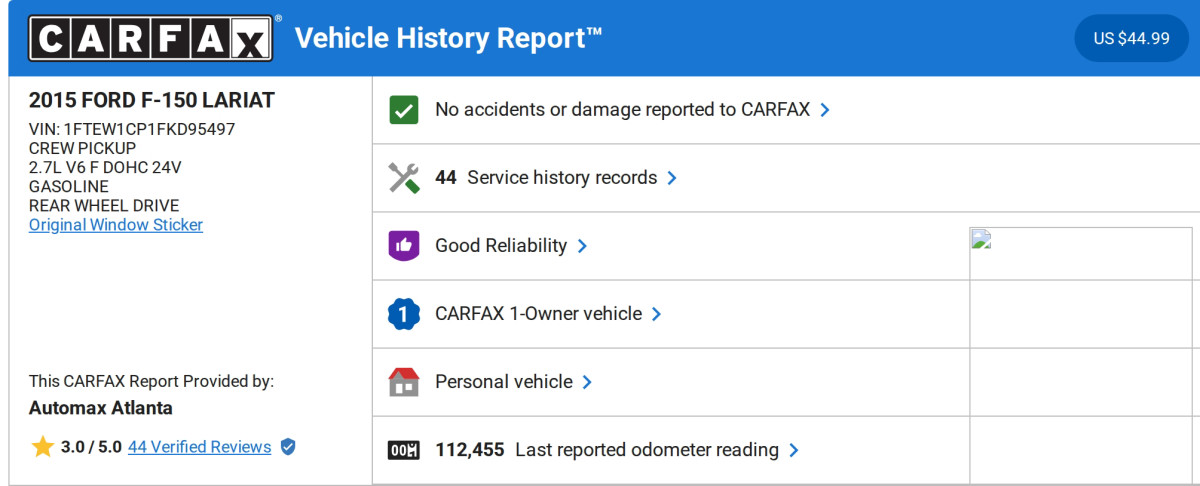Open the 44 Verified Reviews link

[x=199, y=447]
